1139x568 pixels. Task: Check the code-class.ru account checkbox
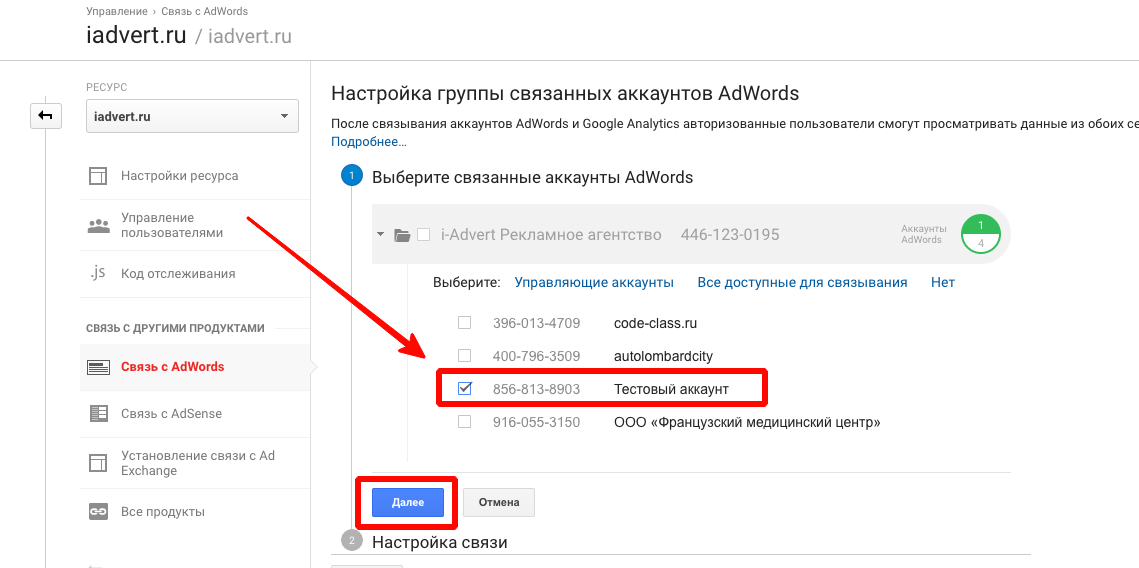click(x=464, y=322)
